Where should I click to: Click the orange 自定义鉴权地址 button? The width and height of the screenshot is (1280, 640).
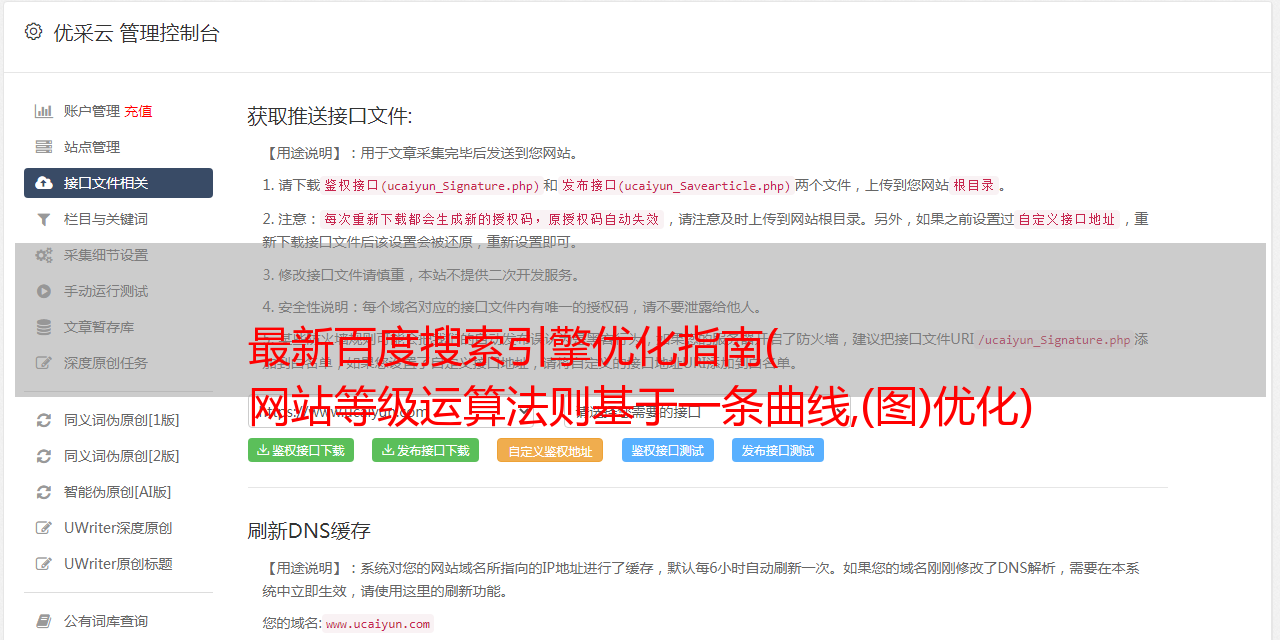(550, 450)
